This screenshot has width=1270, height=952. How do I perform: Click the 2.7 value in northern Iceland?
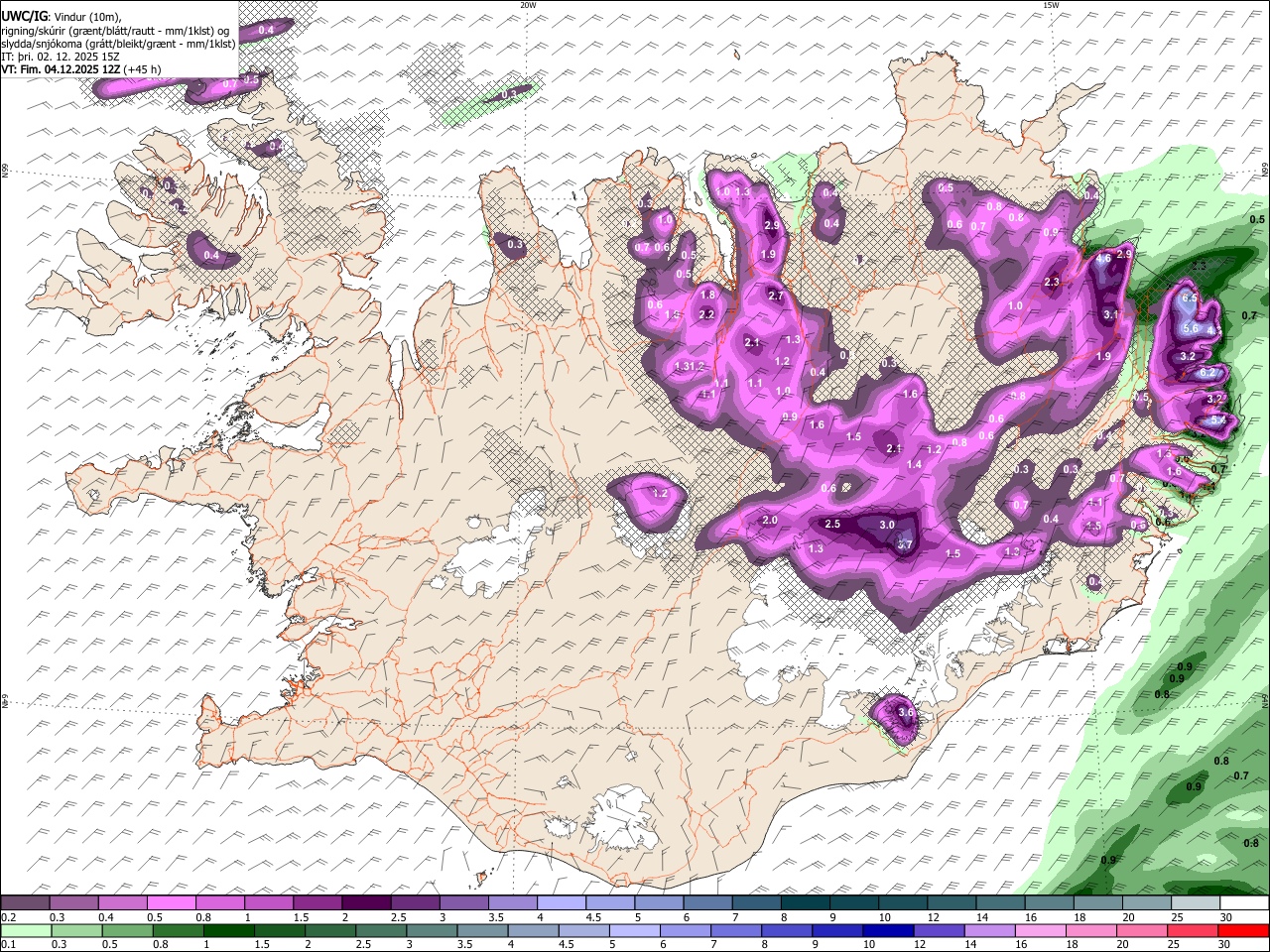tap(776, 296)
